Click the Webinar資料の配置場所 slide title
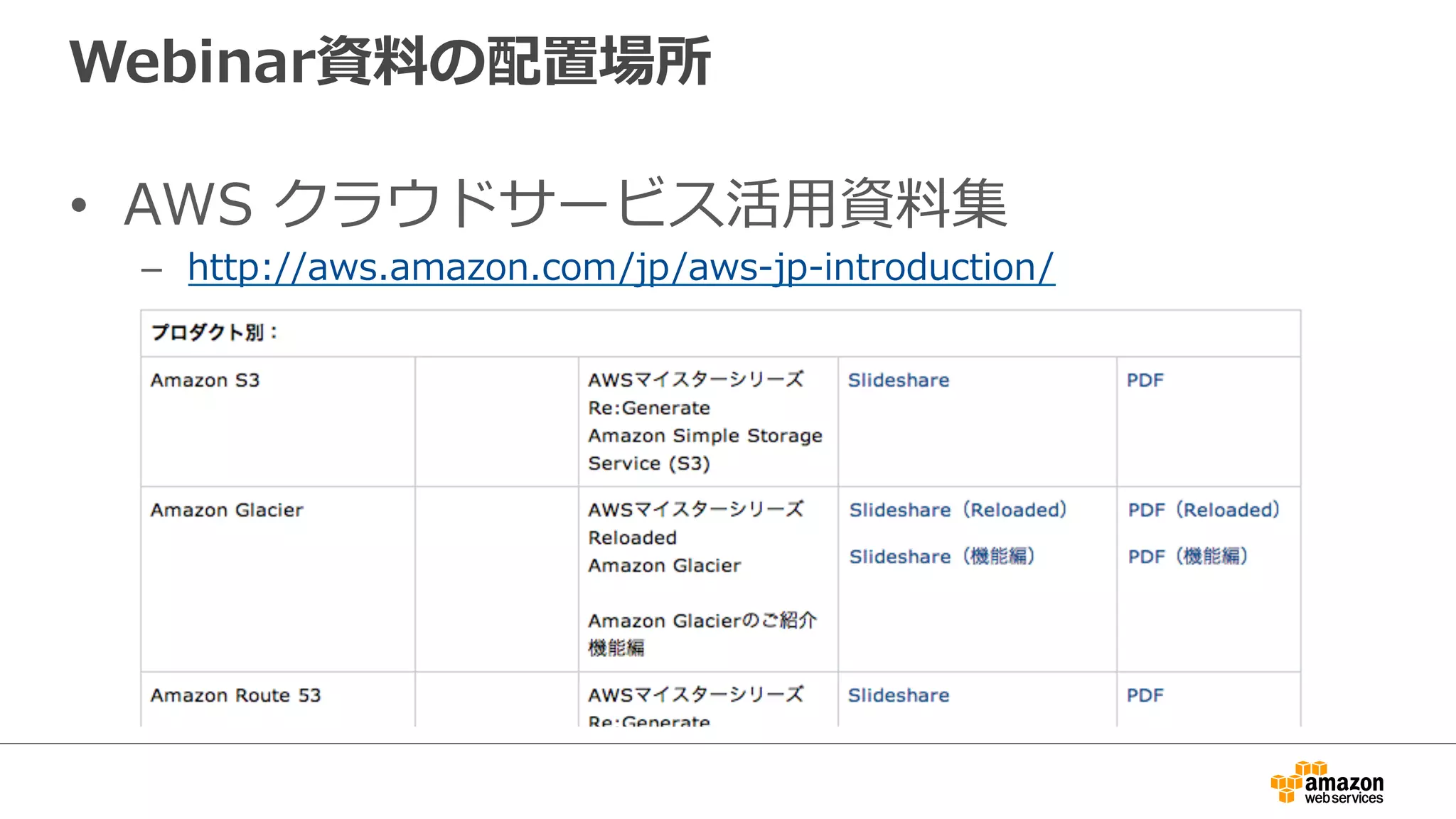This screenshot has width=1456, height=819. 390,63
